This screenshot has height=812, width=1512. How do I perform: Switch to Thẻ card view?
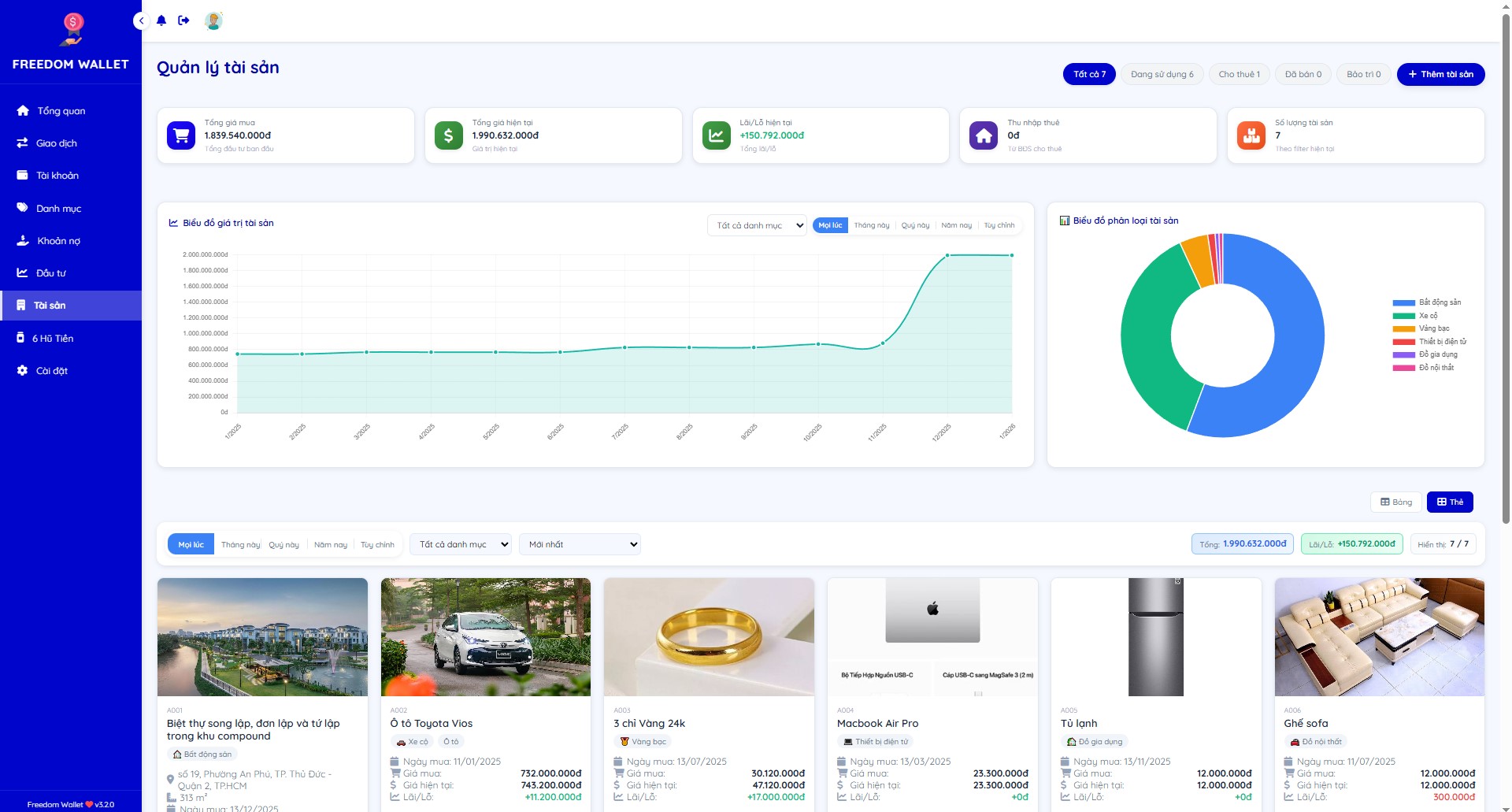[x=1450, y=502]
